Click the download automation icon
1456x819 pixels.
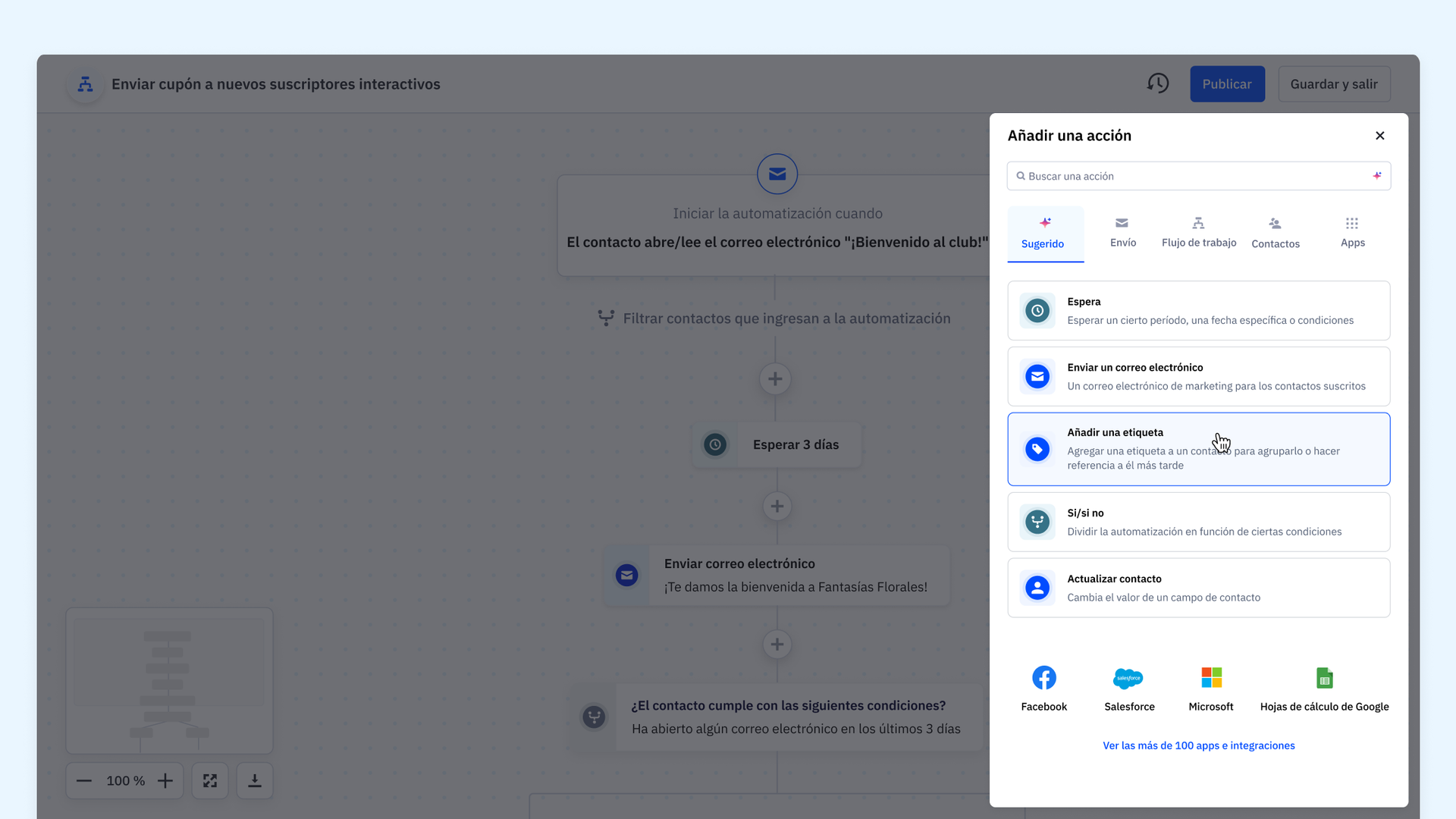click(255, 780)
